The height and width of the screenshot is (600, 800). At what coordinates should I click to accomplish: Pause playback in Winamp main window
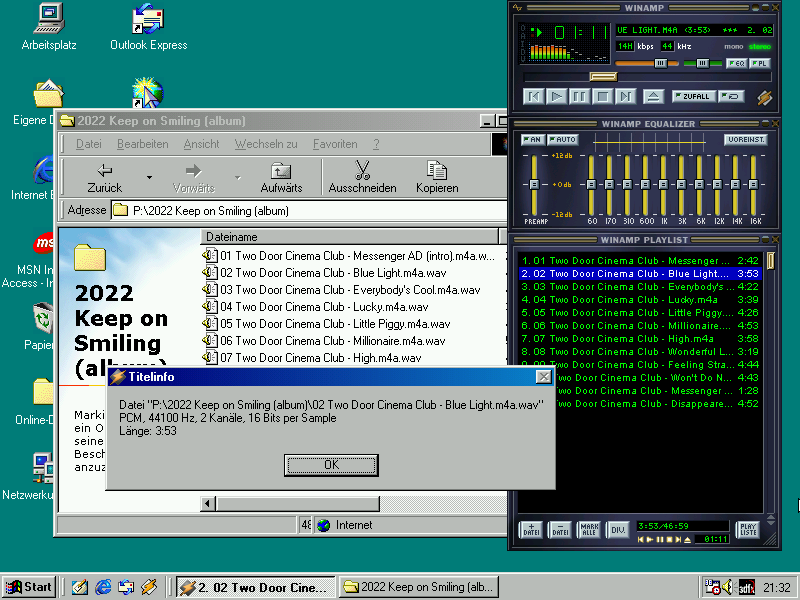point(580,96)
